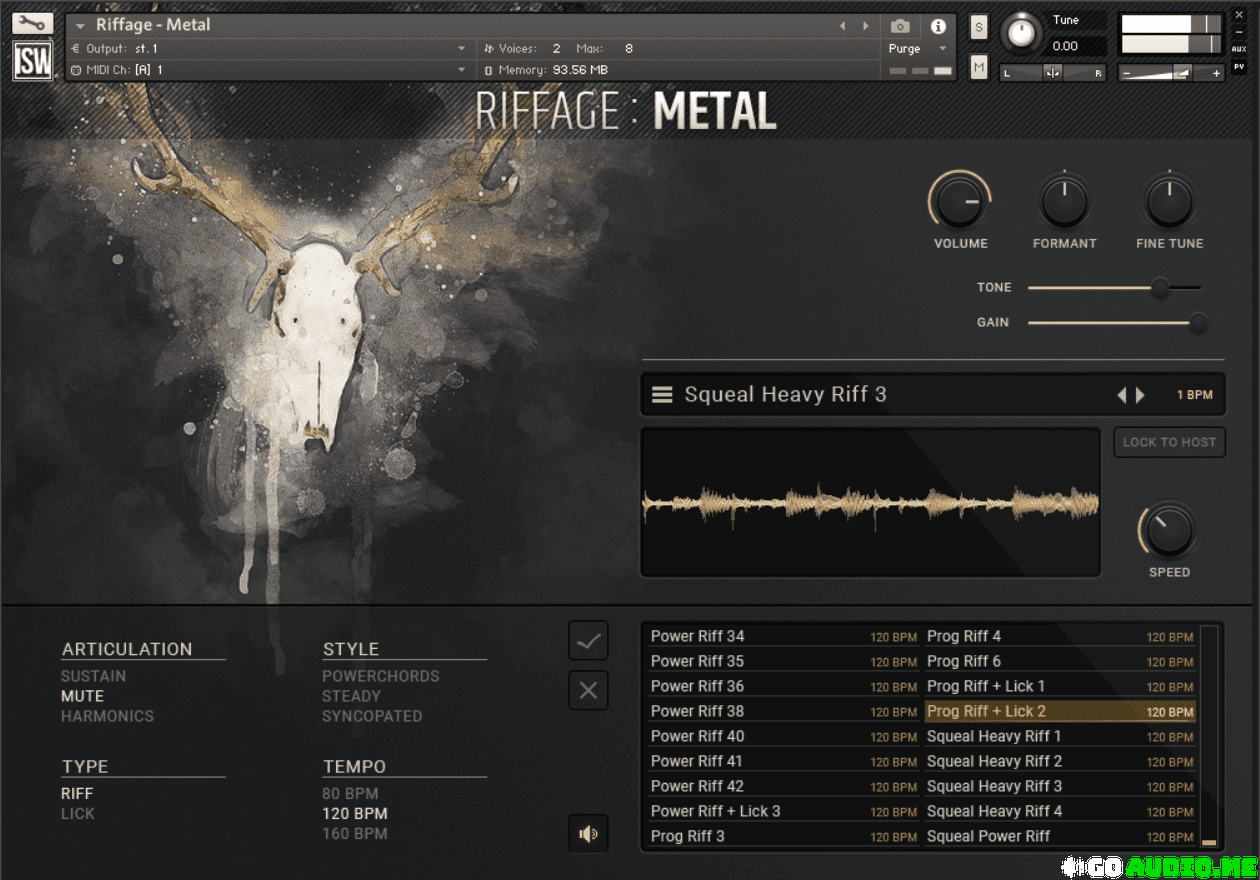Enable Lock To Host tempo
Image resolution: width=1260 pixels, height=880 pixels.
tap(1169, 442)
